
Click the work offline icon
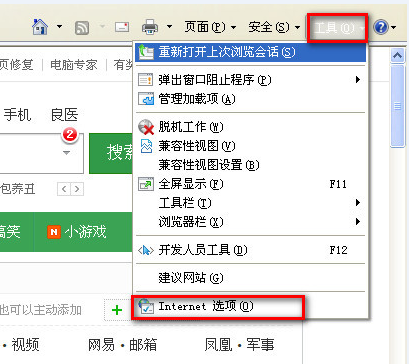coord(146,127)
